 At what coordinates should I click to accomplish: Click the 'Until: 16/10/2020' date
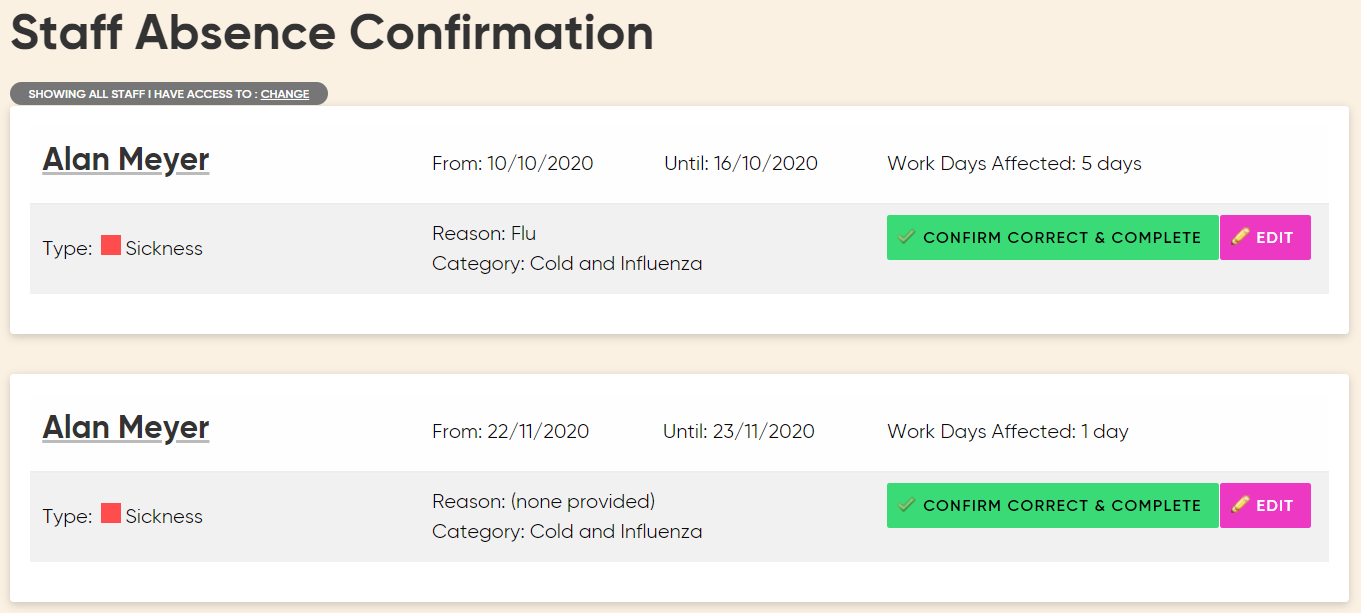click(x=741, y=163)
